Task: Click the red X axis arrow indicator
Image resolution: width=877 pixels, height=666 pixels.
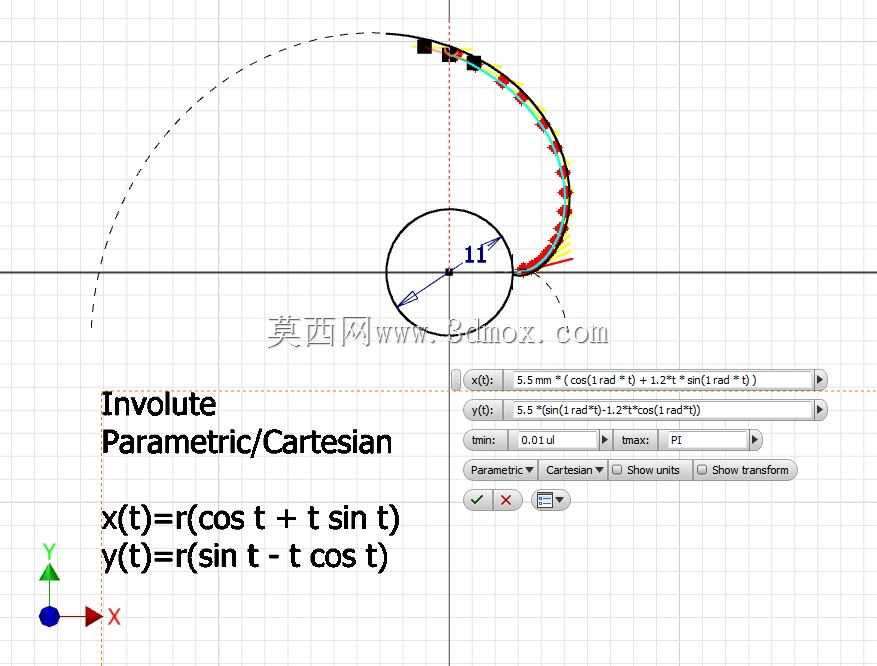Action: tap(94, 617)
